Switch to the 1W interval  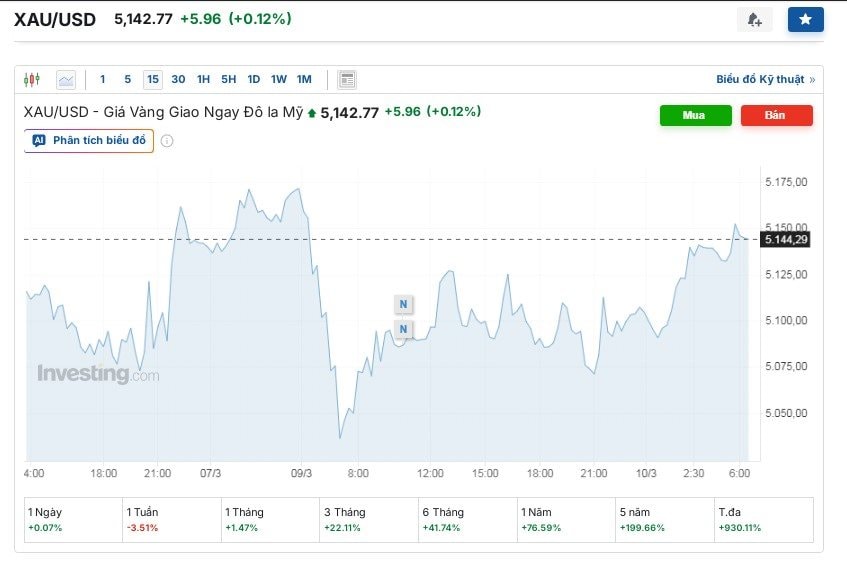279,79
